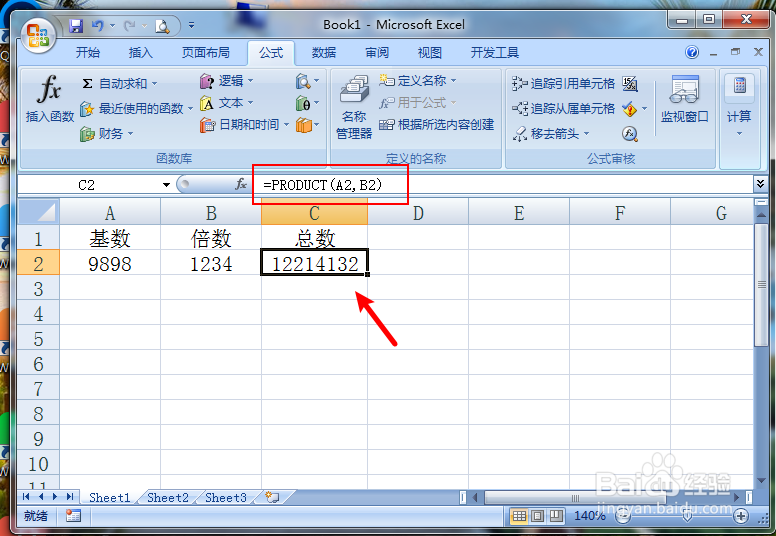Select cell B2 containing 1234
Screen dimensions: 776x536
(211, 263)
